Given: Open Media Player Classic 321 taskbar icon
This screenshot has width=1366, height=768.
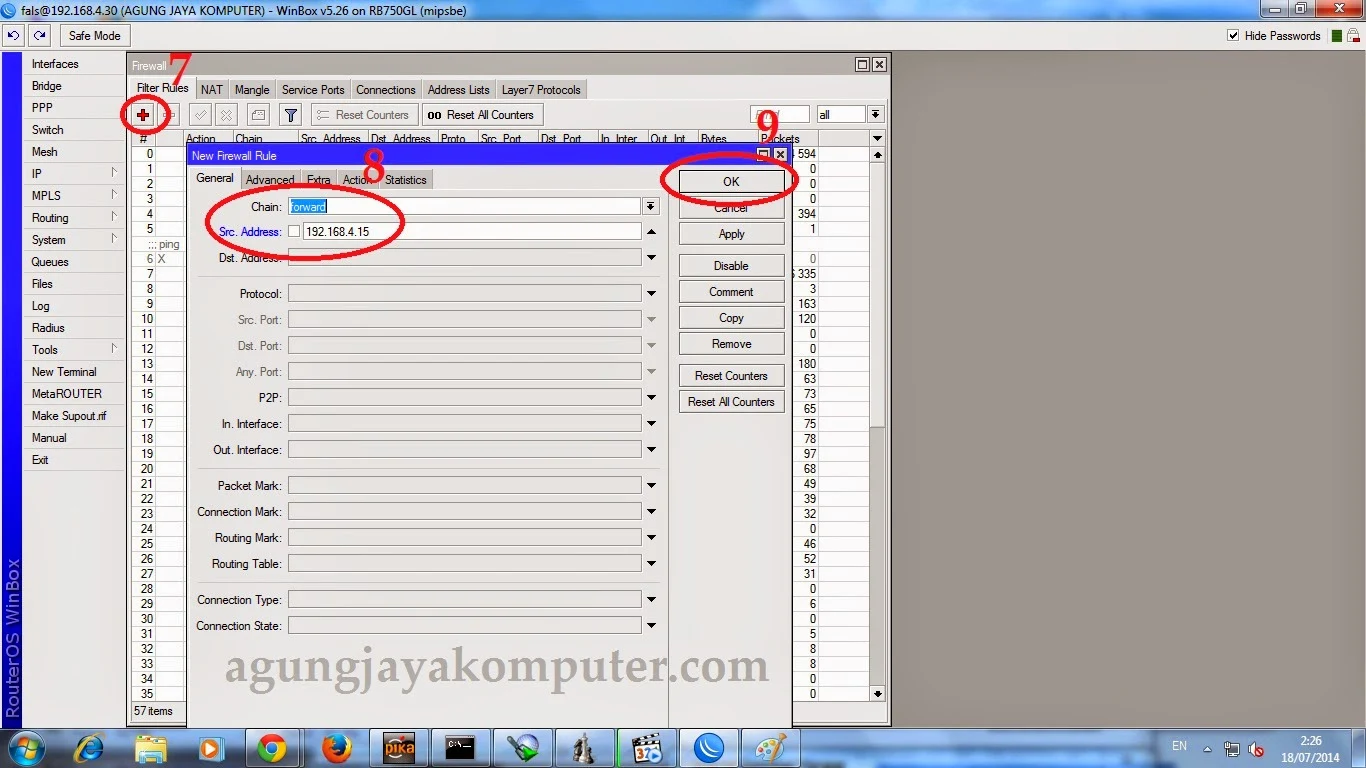Looking at the screenshot, I should [x=646, y=748].
